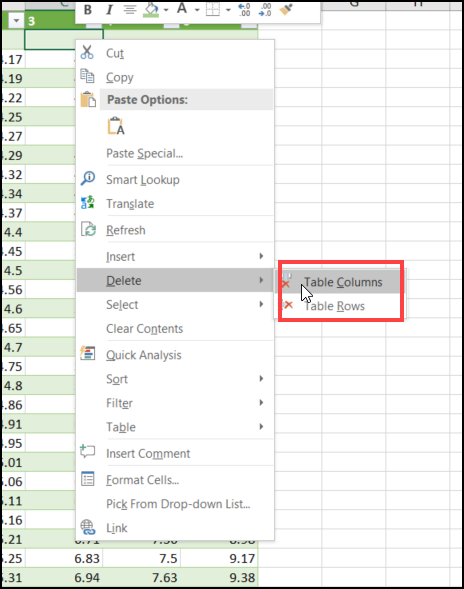Viewport: 464px width, 589px height.
Task: Expand Table submenu arrow
Action: point(261,427)
